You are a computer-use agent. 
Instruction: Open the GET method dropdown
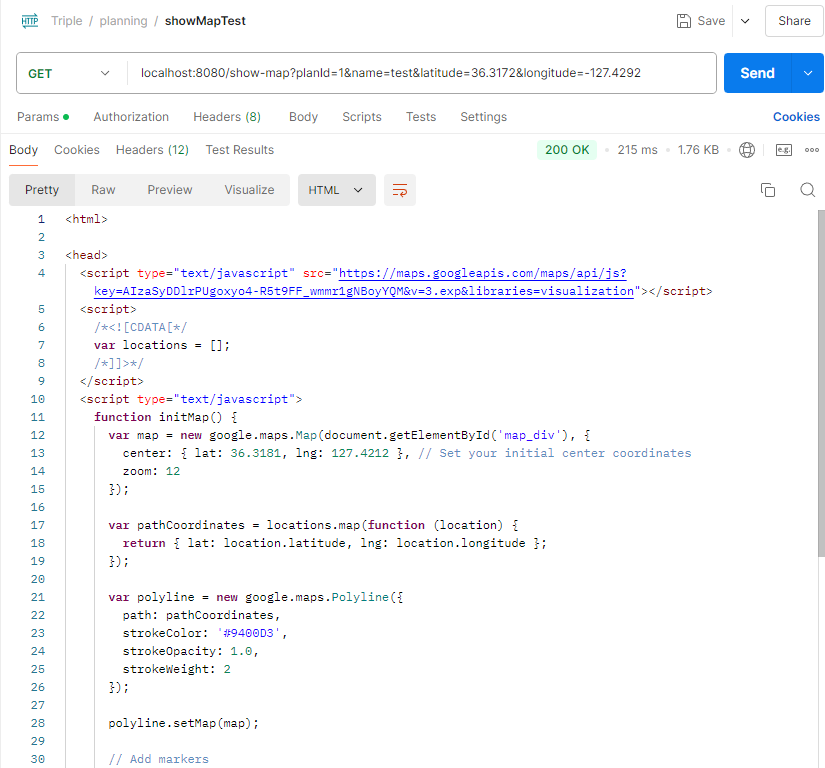coord(70,73)
